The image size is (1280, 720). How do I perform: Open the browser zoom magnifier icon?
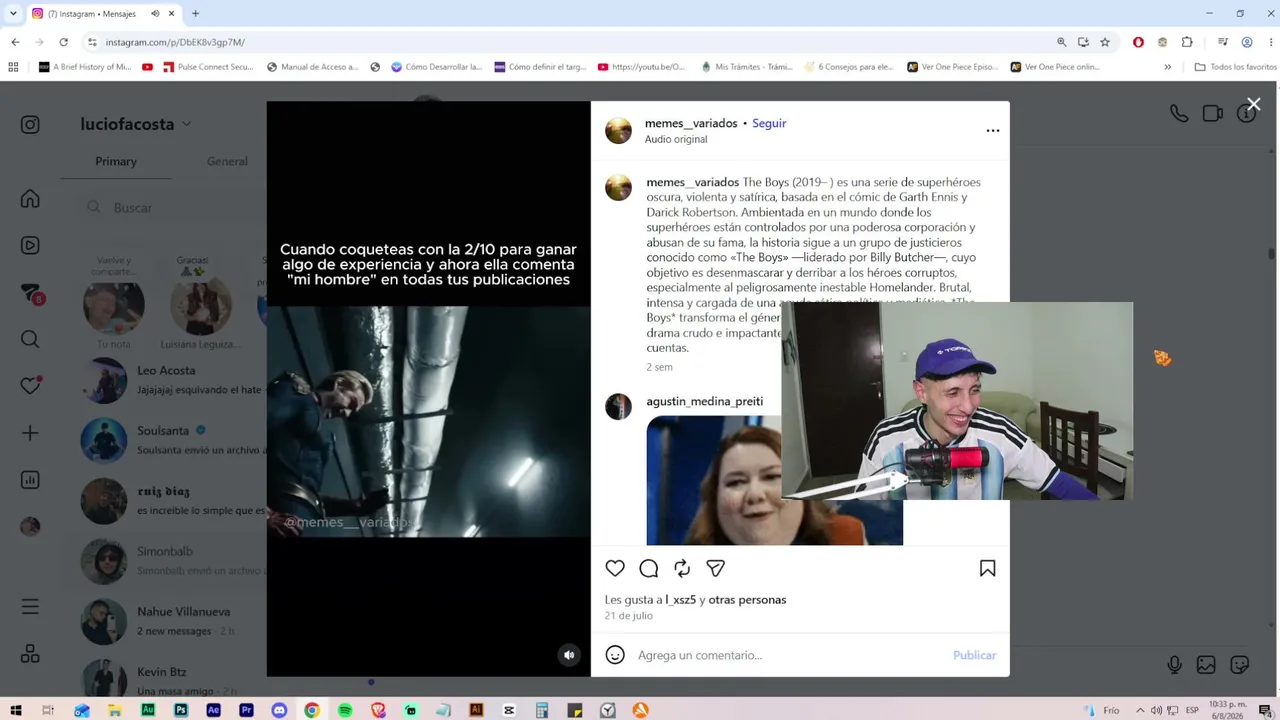tap(1061, 42)
